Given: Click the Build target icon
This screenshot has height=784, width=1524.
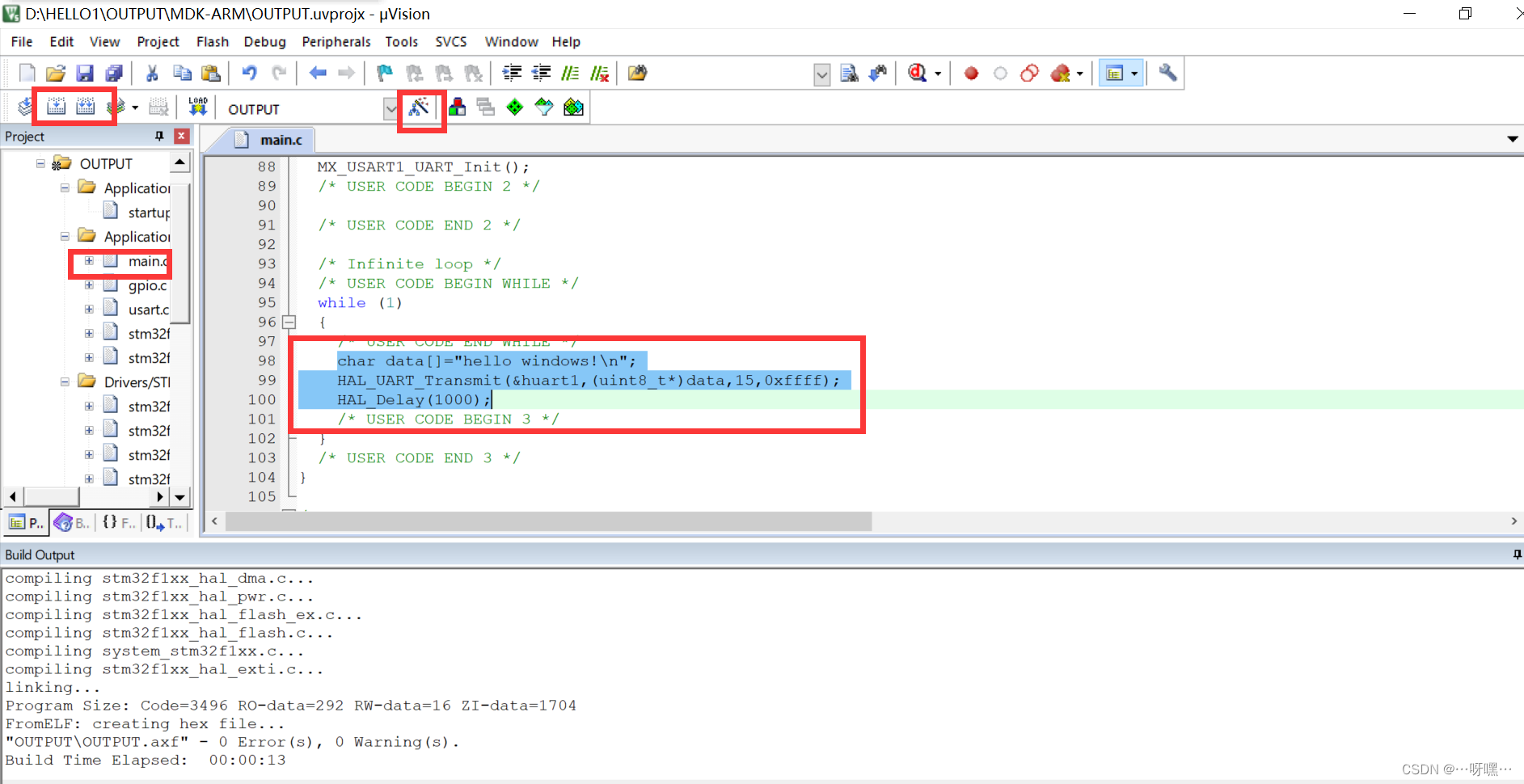Looking at the screenshot, I should tap(57, 107).
